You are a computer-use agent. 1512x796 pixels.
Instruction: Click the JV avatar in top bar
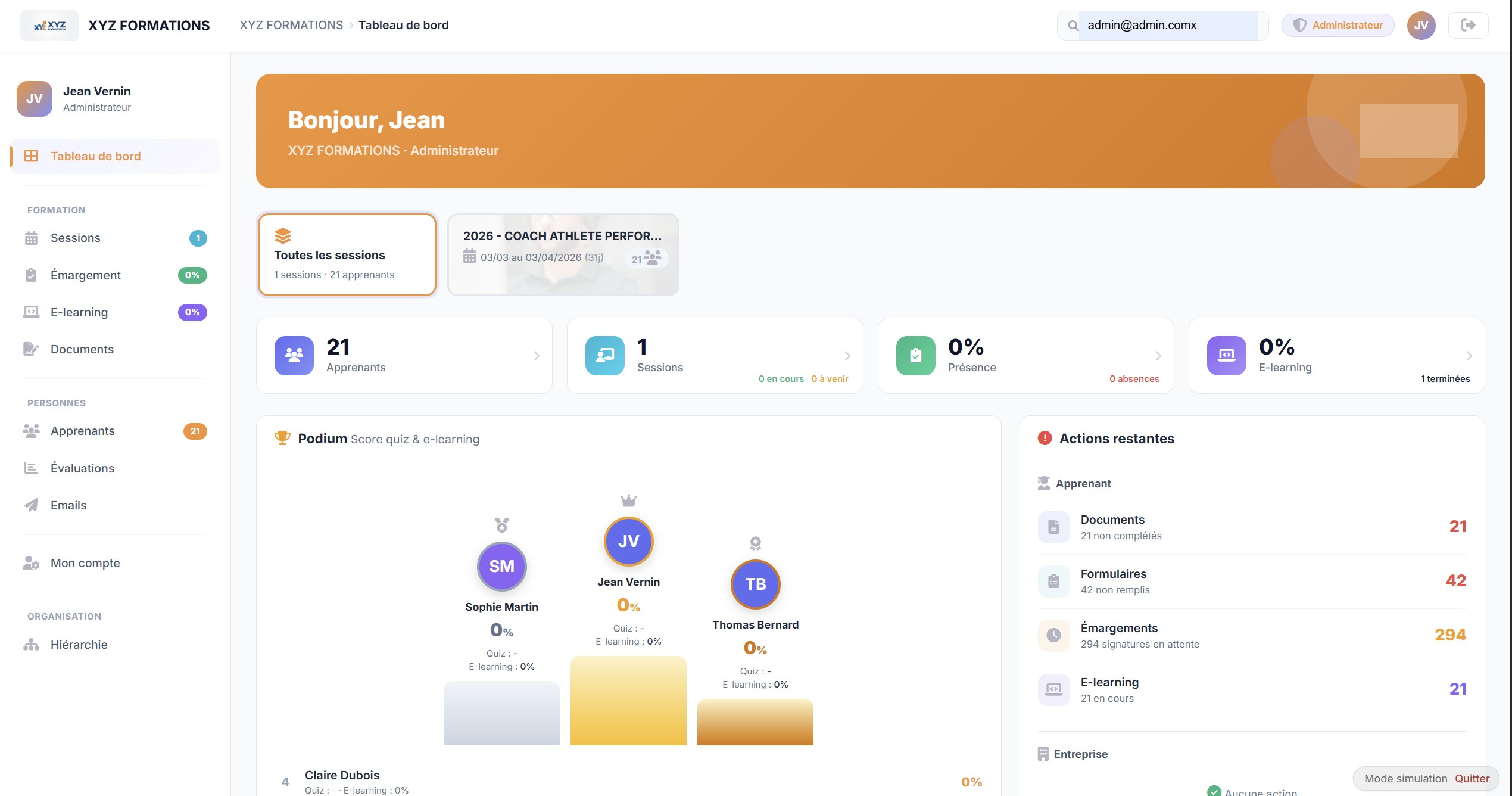tap(1421, 25)
